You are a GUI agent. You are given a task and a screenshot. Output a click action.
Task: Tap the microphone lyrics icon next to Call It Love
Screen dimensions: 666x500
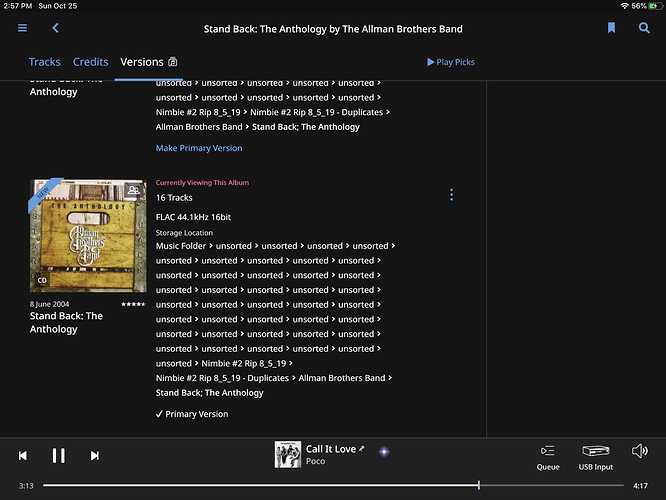(x=362, y=449)
